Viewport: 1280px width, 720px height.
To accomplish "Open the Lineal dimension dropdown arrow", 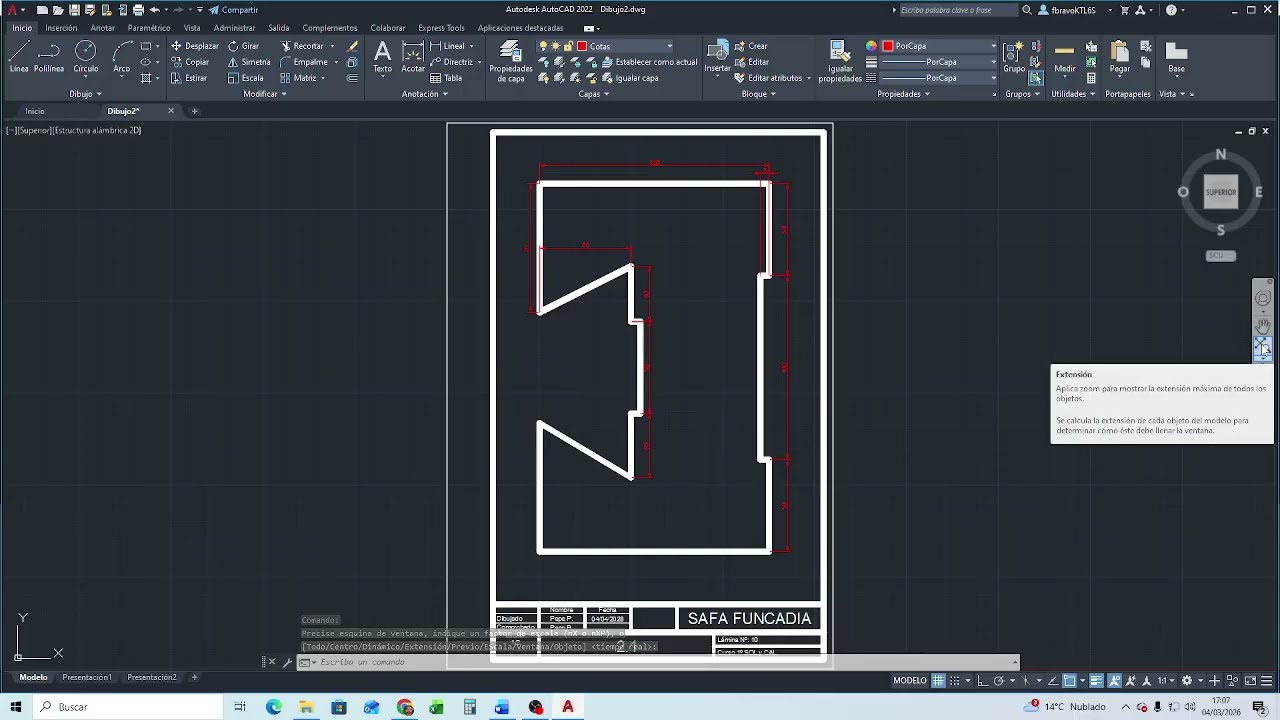I will [x=471, y=46].
